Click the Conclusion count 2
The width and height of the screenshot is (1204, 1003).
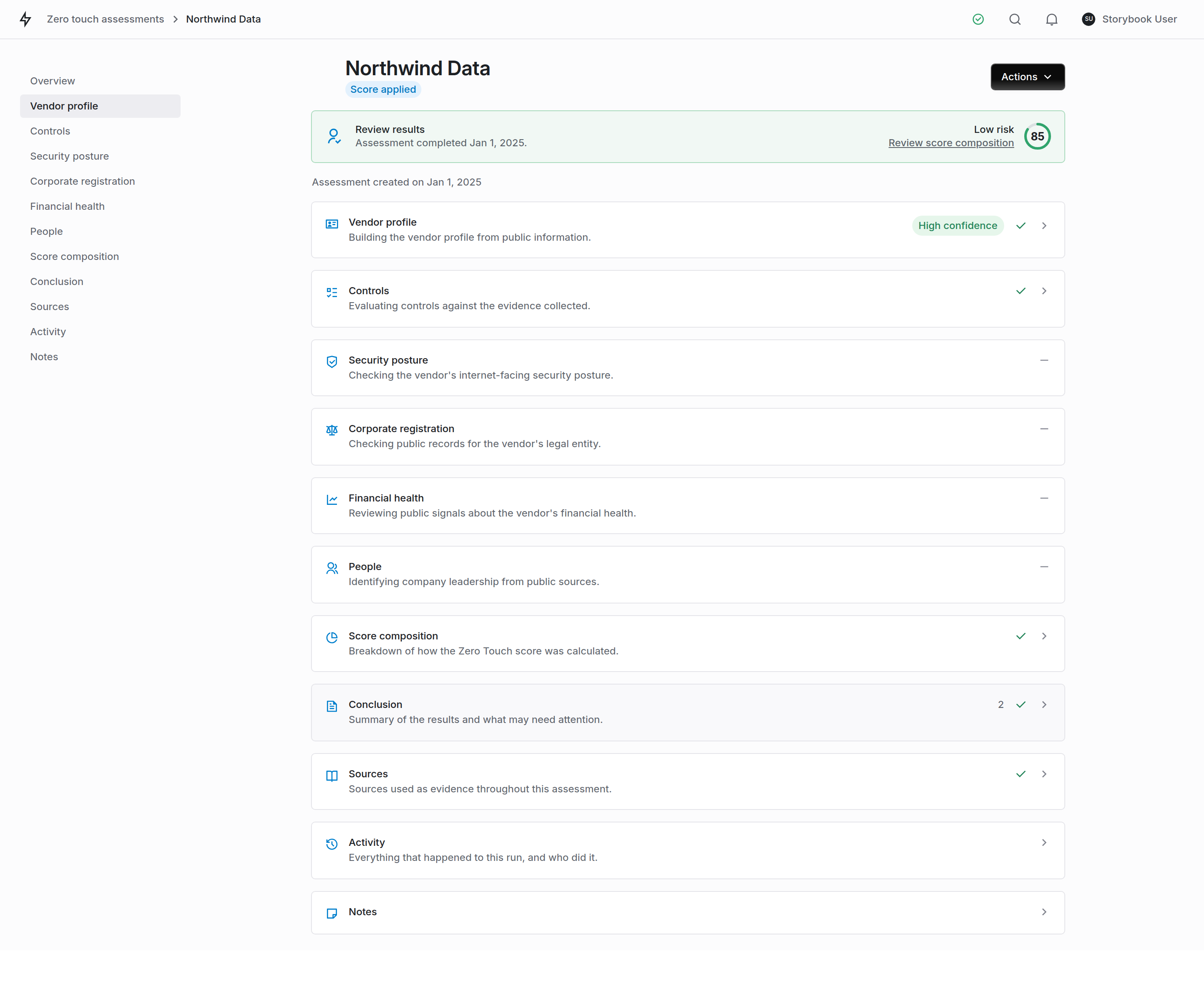1000,705
